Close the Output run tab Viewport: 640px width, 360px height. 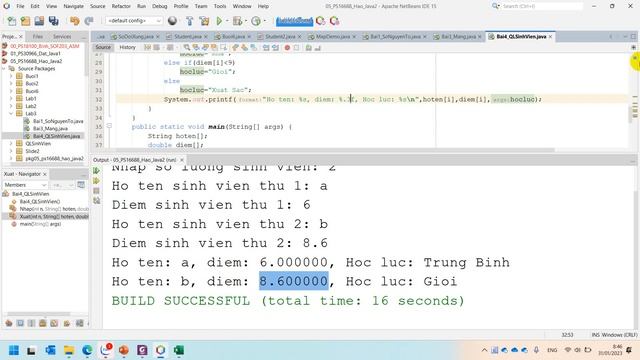(182, 160)
